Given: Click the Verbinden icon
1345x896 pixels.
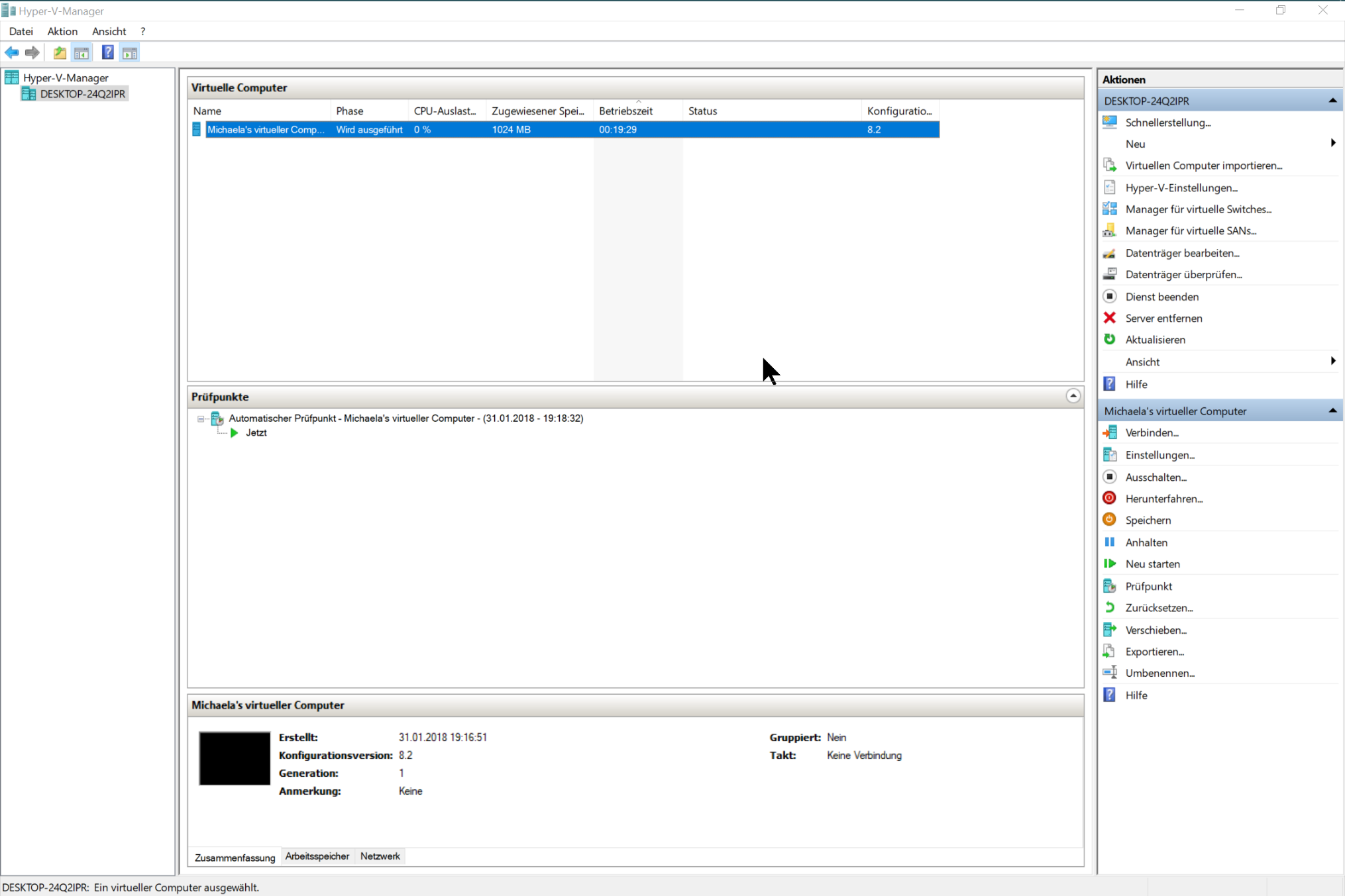Looking at the screenshot, I should click(1110, 432).
